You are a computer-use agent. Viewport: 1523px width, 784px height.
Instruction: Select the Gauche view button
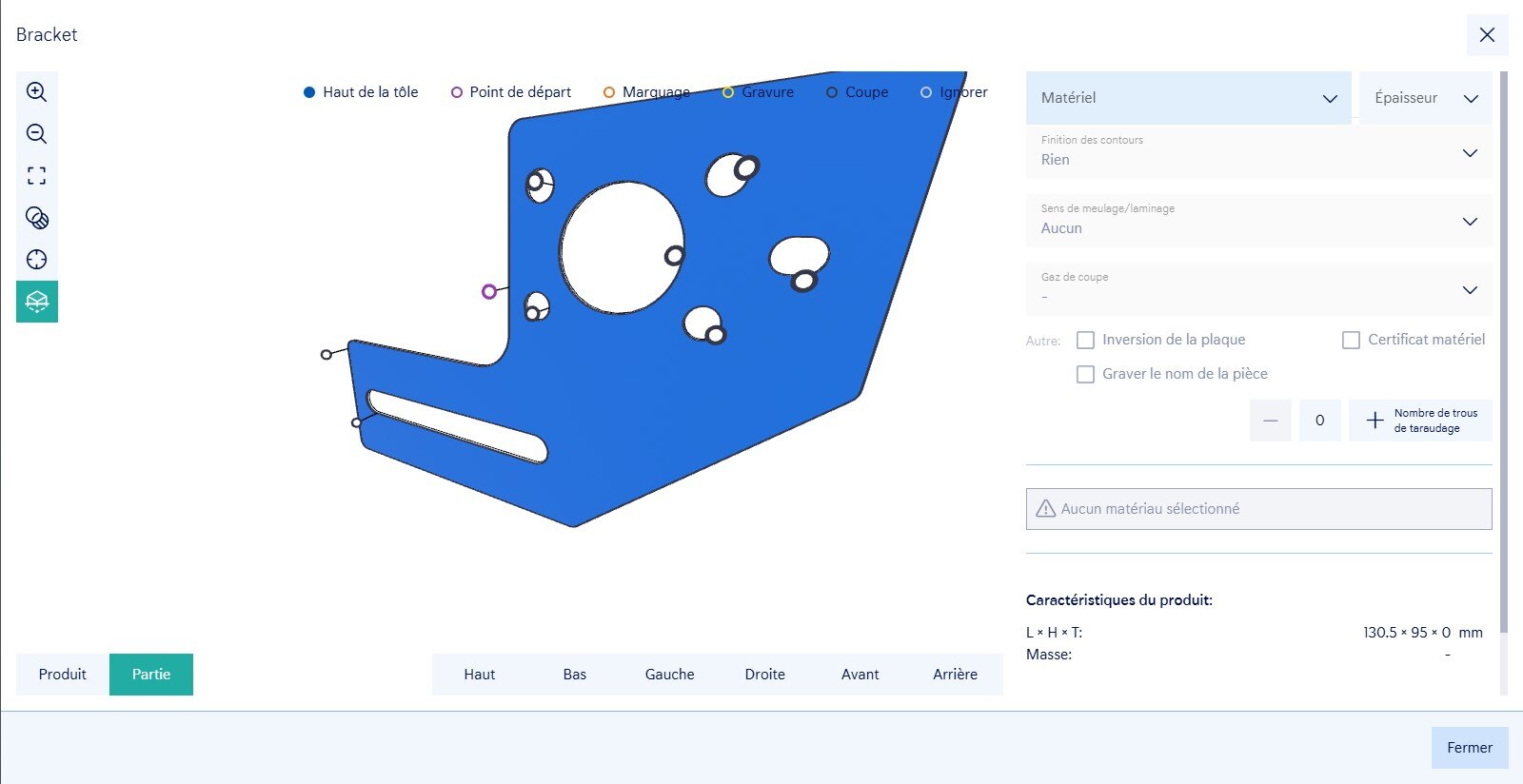click(669, 675)
